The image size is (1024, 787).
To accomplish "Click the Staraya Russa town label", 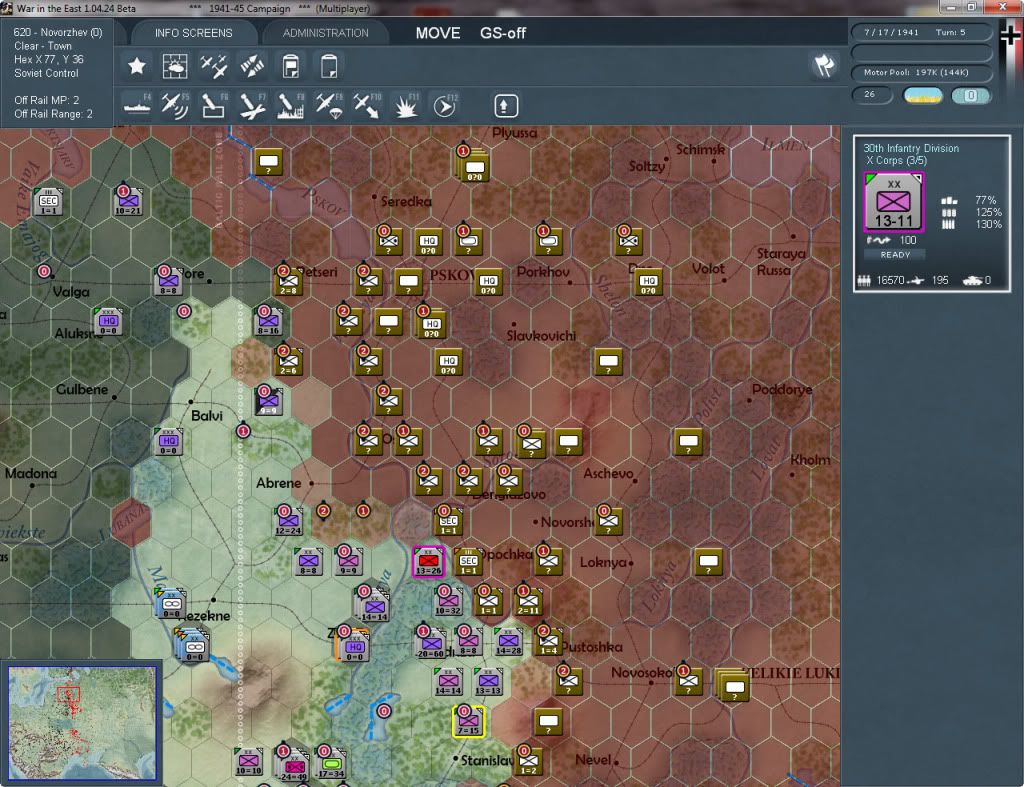I will [781, 261].
